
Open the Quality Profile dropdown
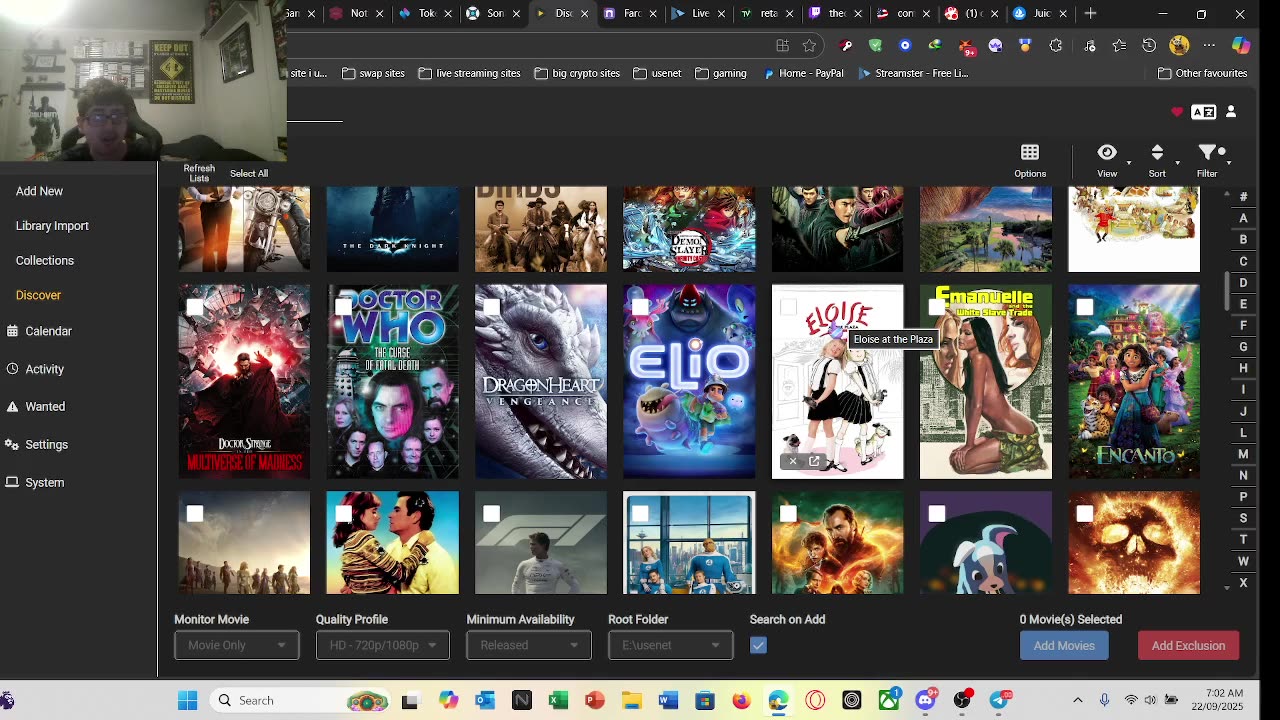pos(382,646)
